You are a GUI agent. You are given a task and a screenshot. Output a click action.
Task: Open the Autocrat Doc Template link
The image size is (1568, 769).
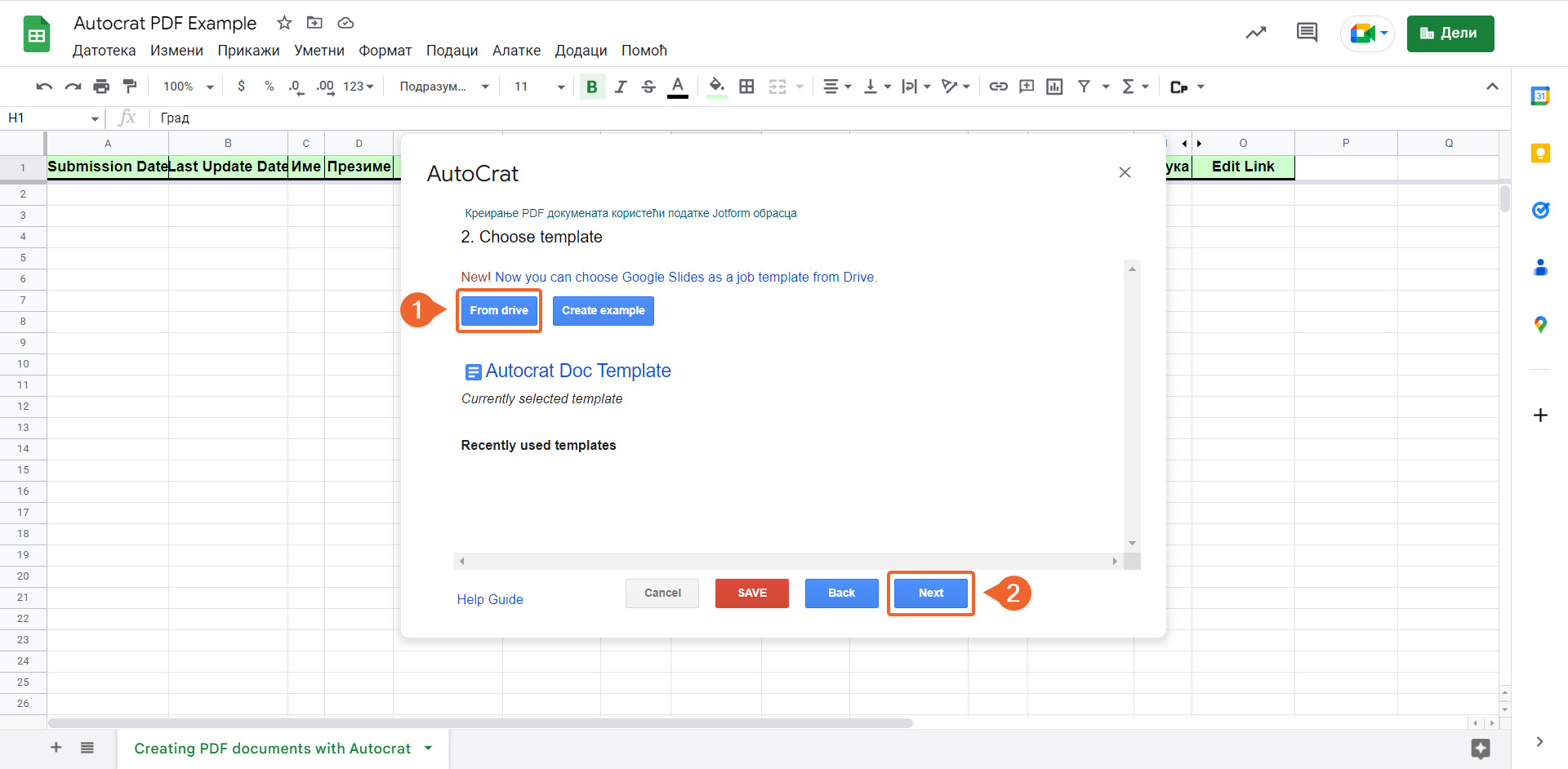(x=577, y=371)
